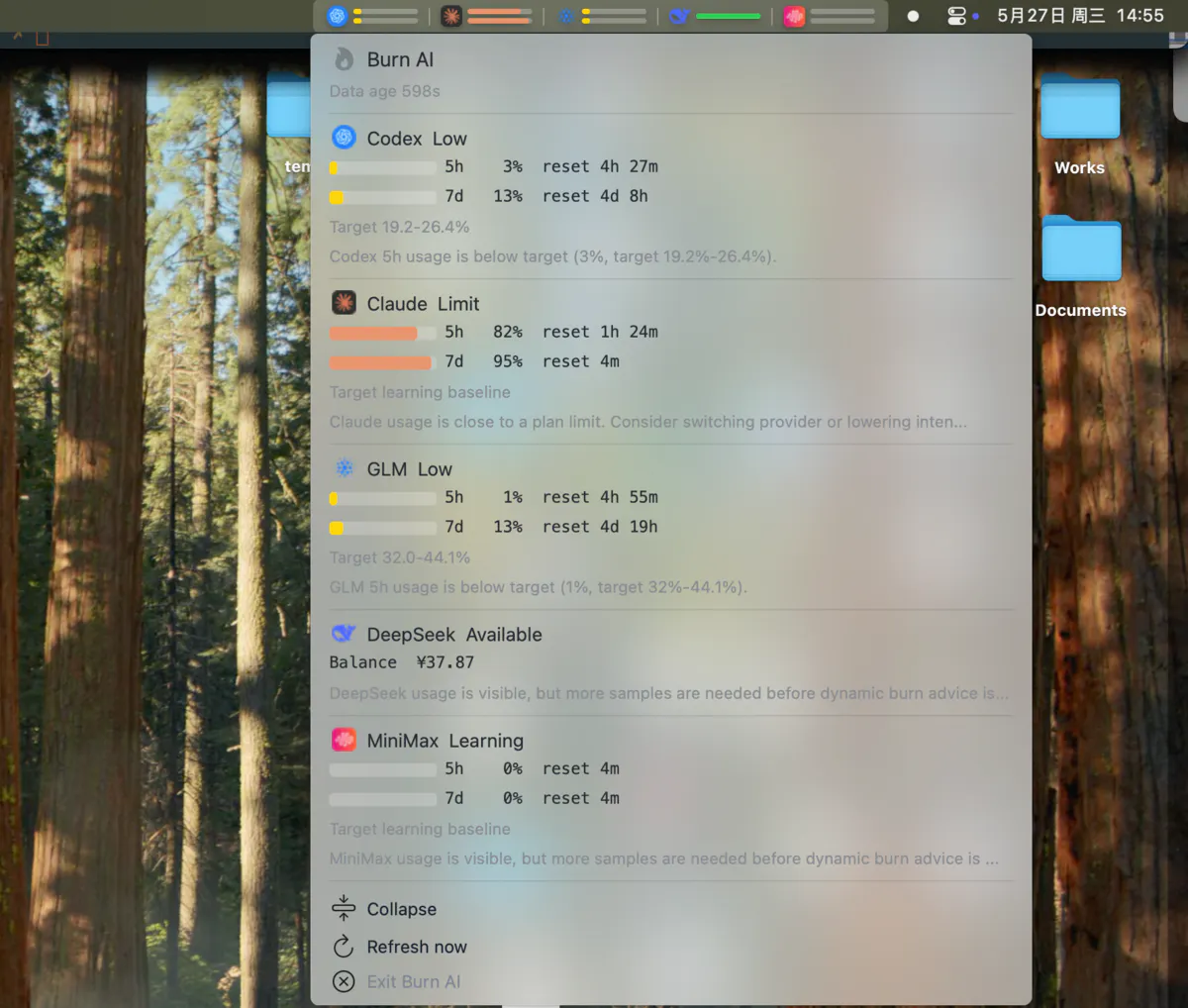Click the Codex 5h usage bar

pyautogui.click(x=382, y=167)
